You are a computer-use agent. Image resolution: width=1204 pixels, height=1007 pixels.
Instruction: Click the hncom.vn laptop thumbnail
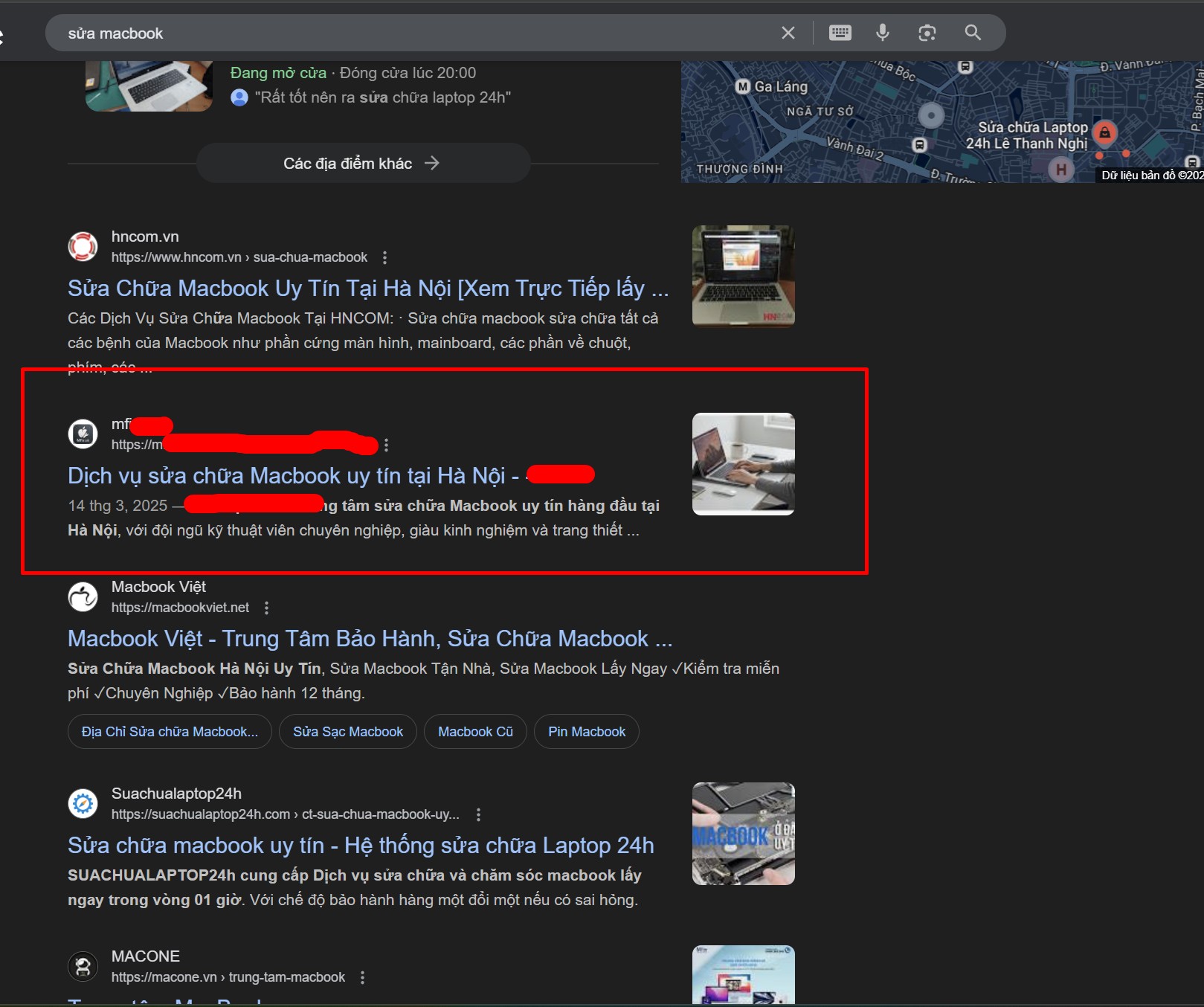coord(743,276)
